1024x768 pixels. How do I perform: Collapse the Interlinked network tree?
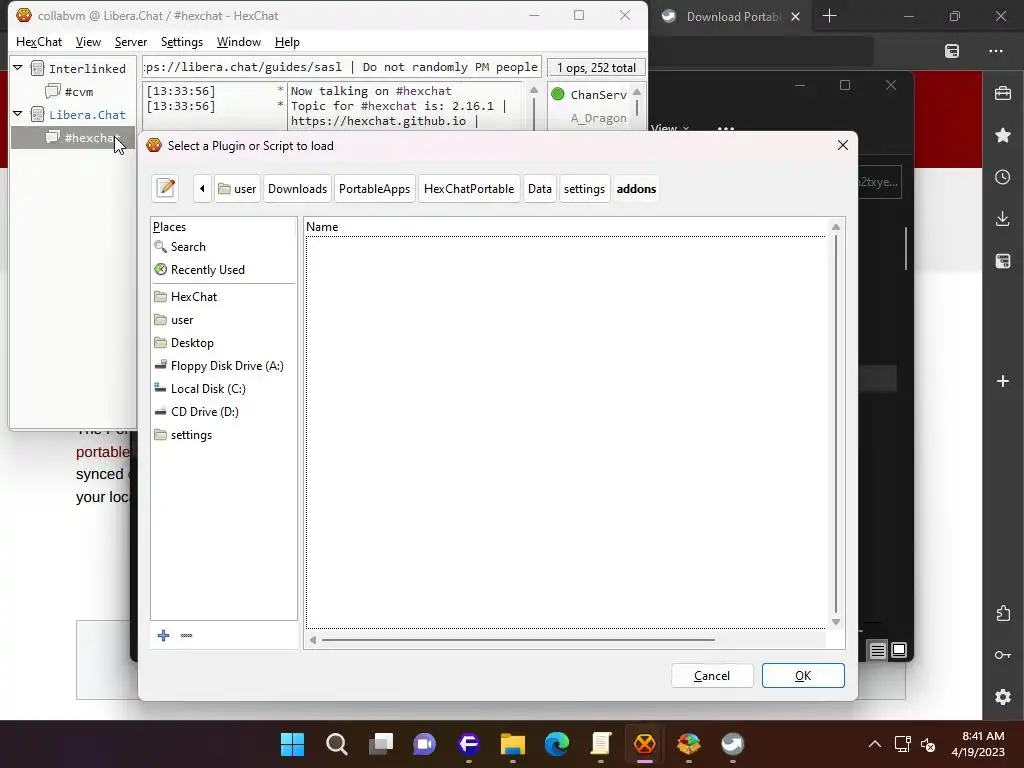(x=18, y=67)
